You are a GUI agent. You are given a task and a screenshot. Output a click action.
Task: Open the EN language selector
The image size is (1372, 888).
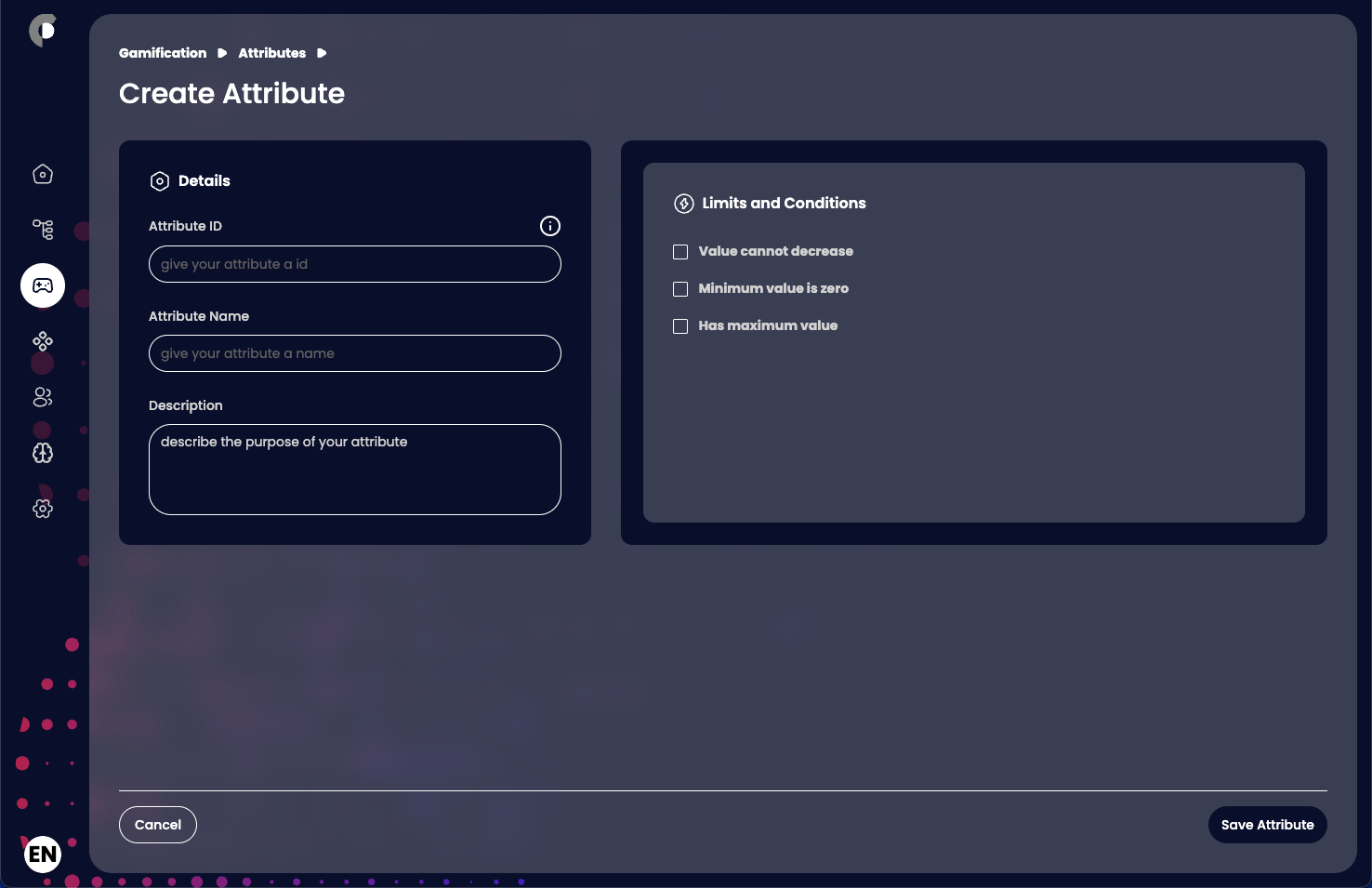tap(42, 855)
